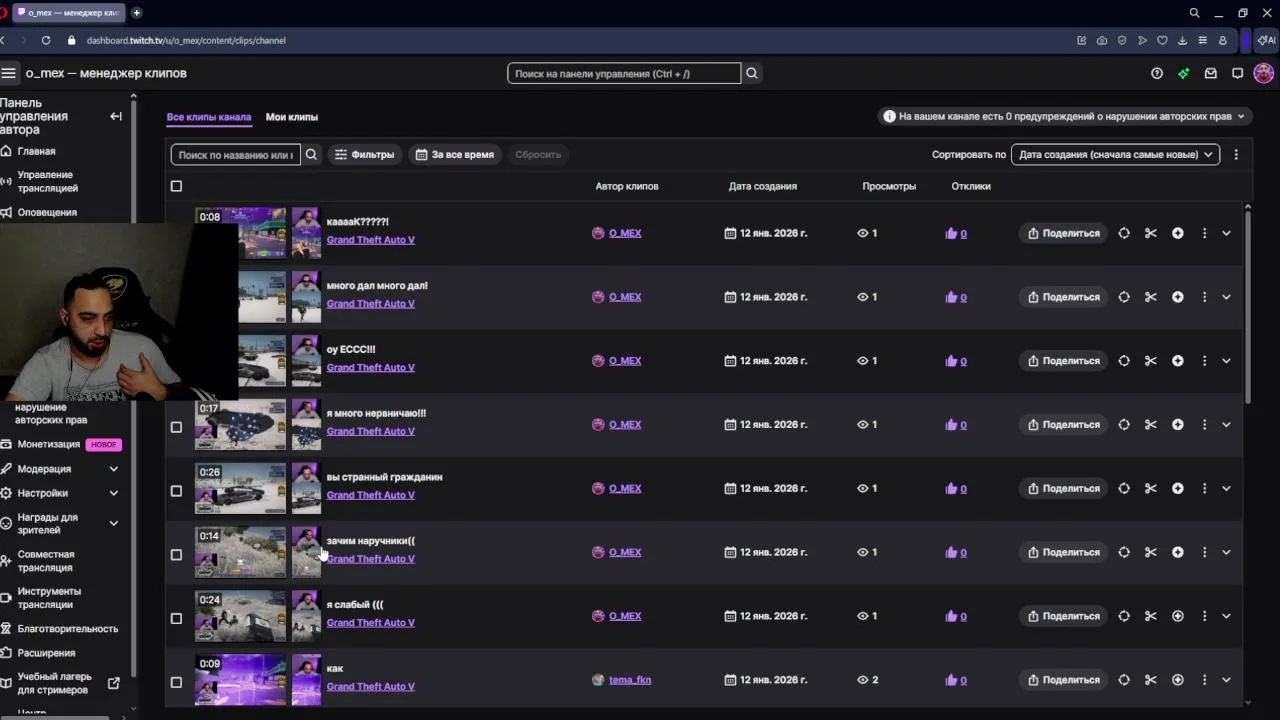Select checkbox for 'зачем наручники((' clip

(176, 555)
